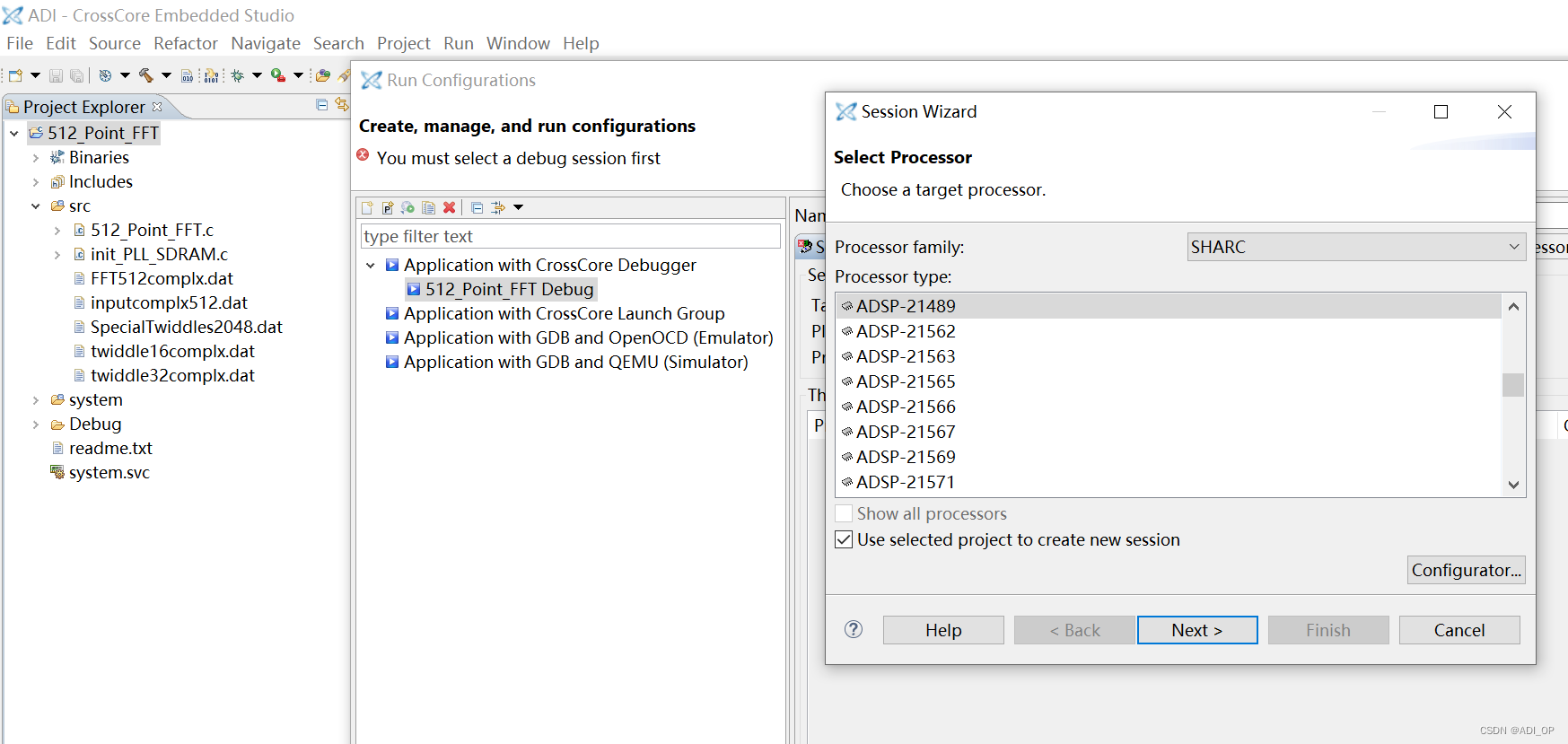Click the Save All toolbar icon
This screenshot has width=1568, height=744.
[77, 76]
